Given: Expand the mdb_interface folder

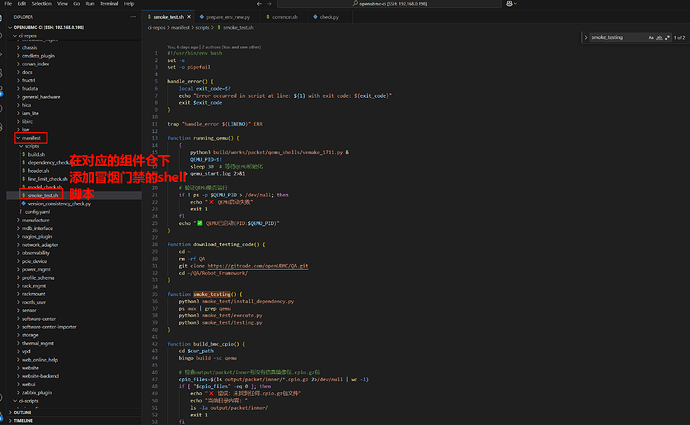Looking at the screenshot, I should click(x=37, y=228).
